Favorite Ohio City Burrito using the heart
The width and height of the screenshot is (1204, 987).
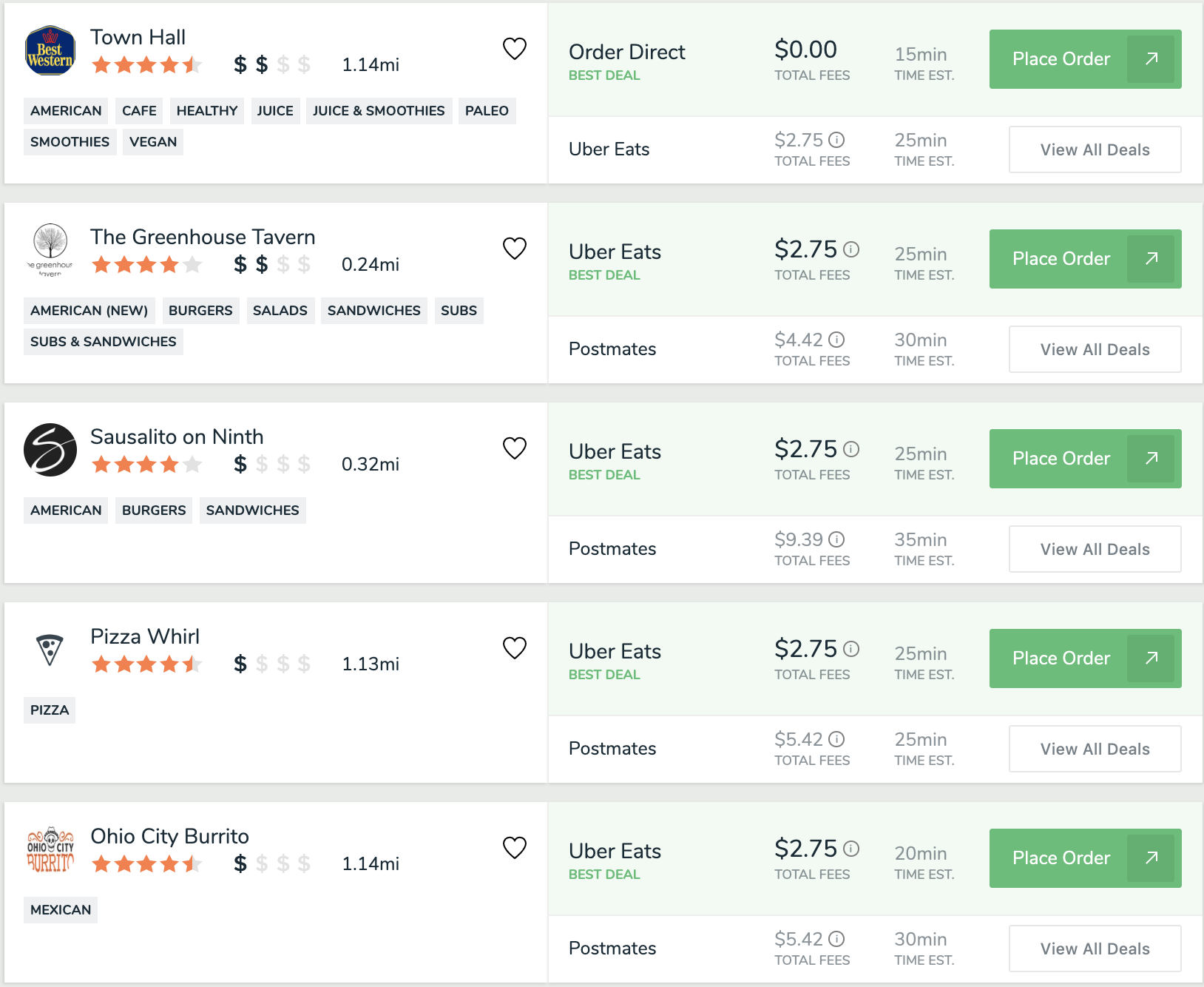click(515, 848)
